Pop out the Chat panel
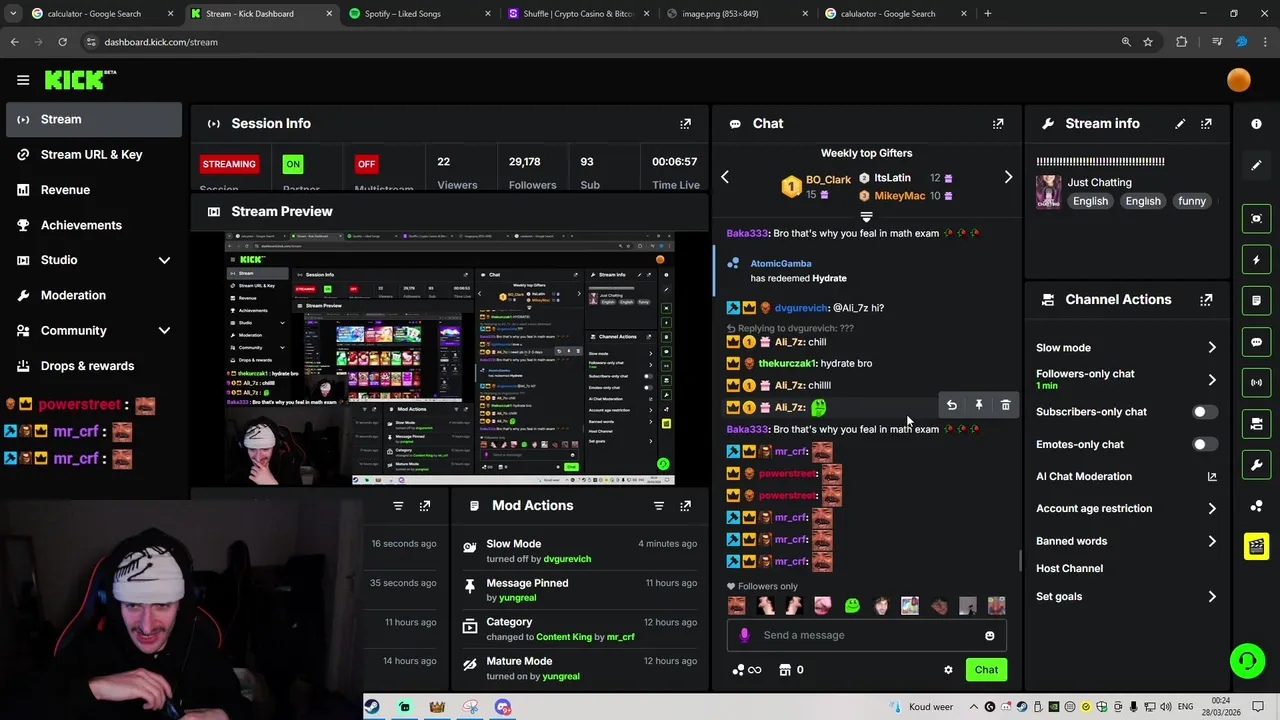1280x720 pixels. pos(998,124)
